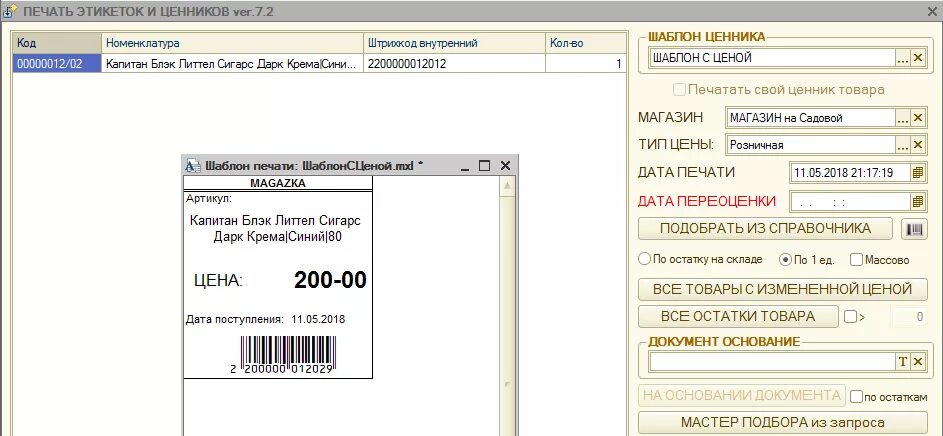Click the template document icon in Шаблон печати title

[x=192, y=165]
